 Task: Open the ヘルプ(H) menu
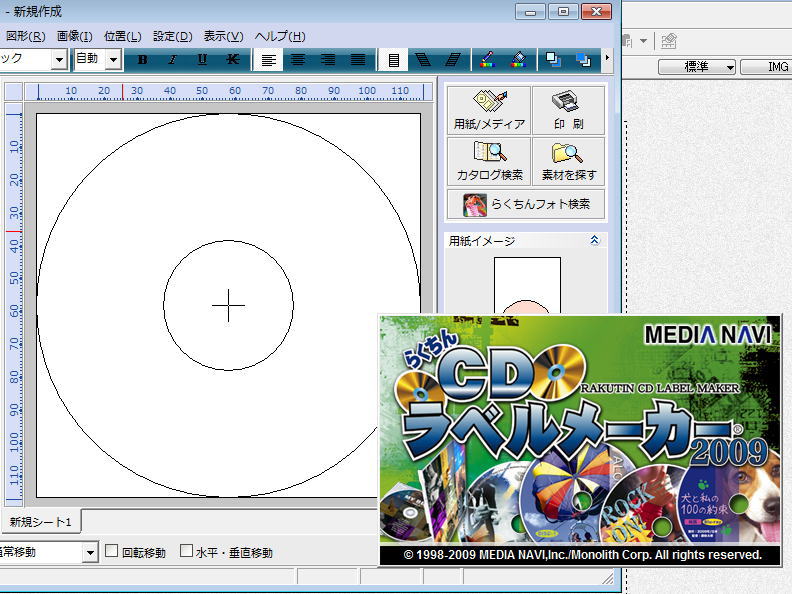tap(280, 36)
